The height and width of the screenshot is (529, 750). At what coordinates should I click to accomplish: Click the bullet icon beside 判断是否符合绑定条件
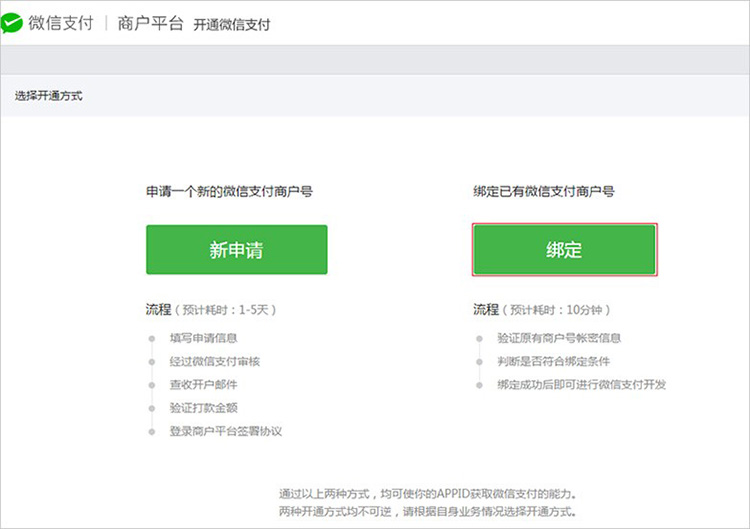click(480, 361)
